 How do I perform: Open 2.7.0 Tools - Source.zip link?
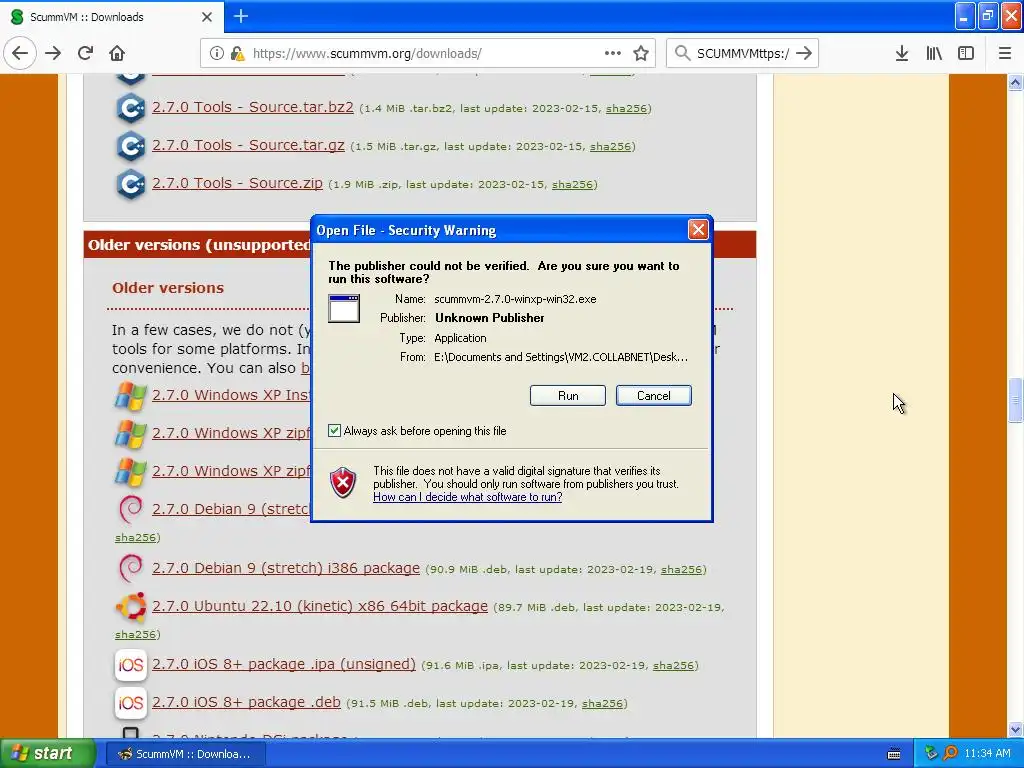pos(237,183)
